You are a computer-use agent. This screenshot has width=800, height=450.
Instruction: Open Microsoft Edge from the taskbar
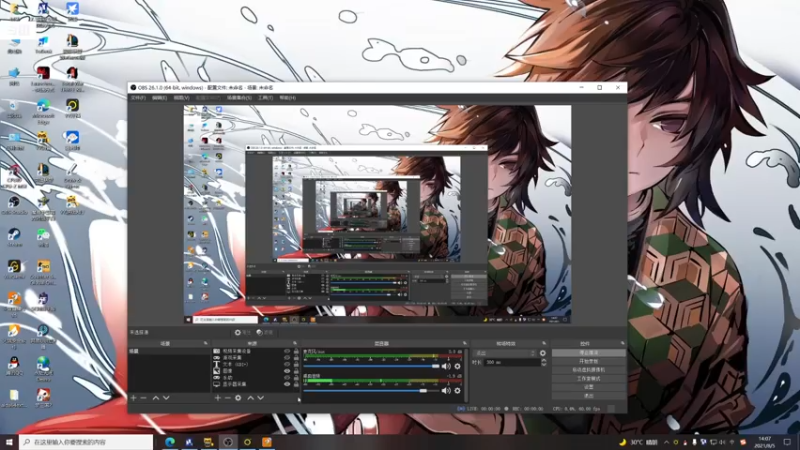coord(170,442)
